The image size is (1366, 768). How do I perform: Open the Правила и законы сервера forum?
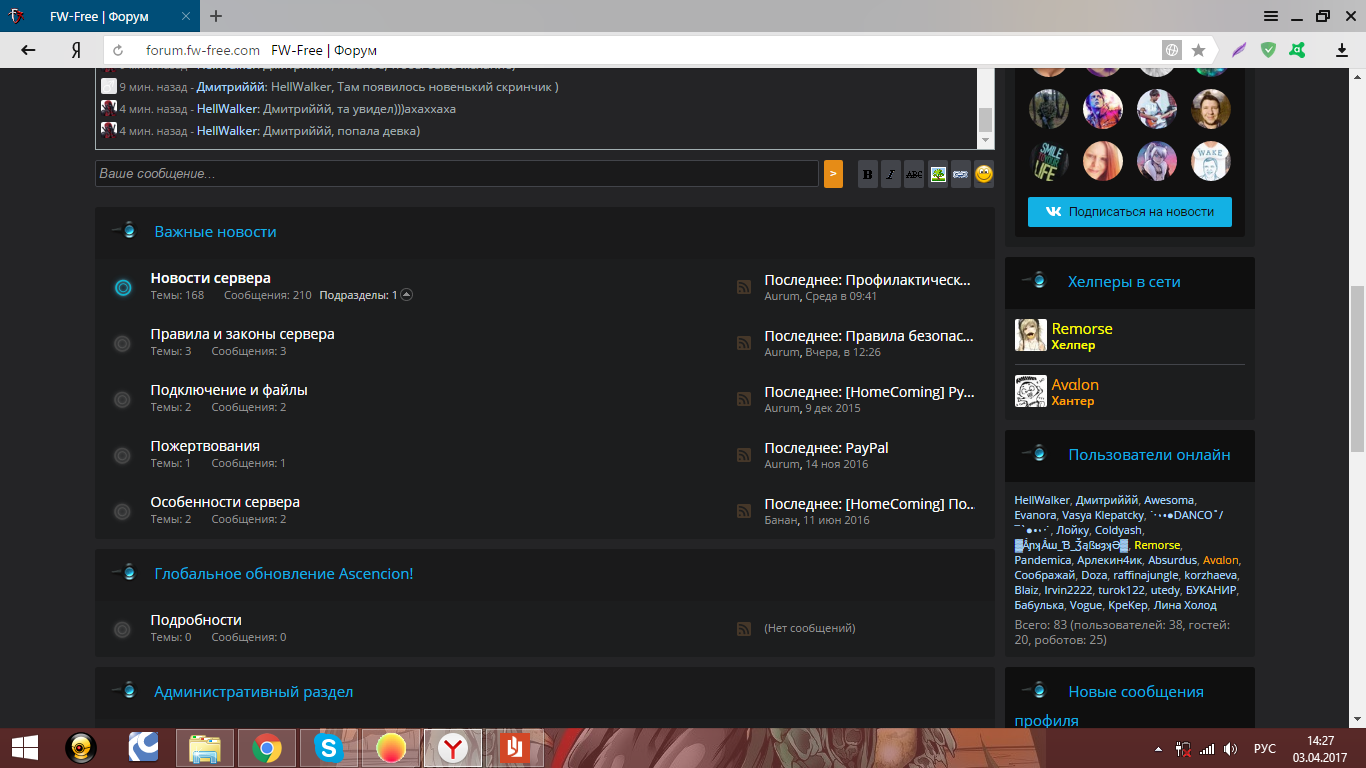[242, 334]
